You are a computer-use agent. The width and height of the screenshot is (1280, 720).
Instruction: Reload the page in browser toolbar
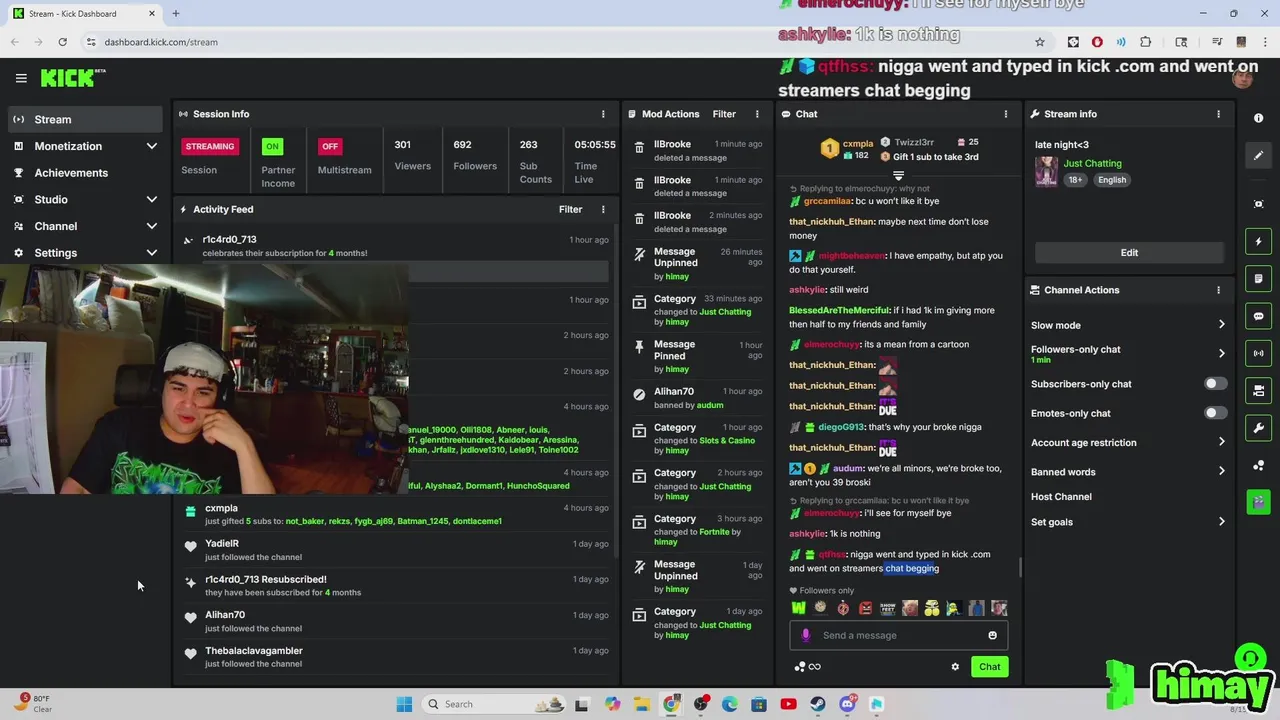[x=62, y=42]
